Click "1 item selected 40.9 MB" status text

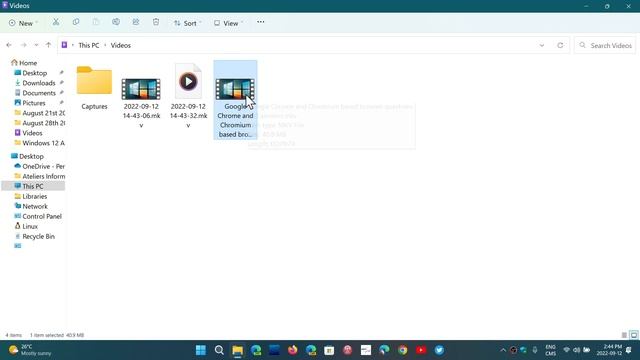point(57,335)
